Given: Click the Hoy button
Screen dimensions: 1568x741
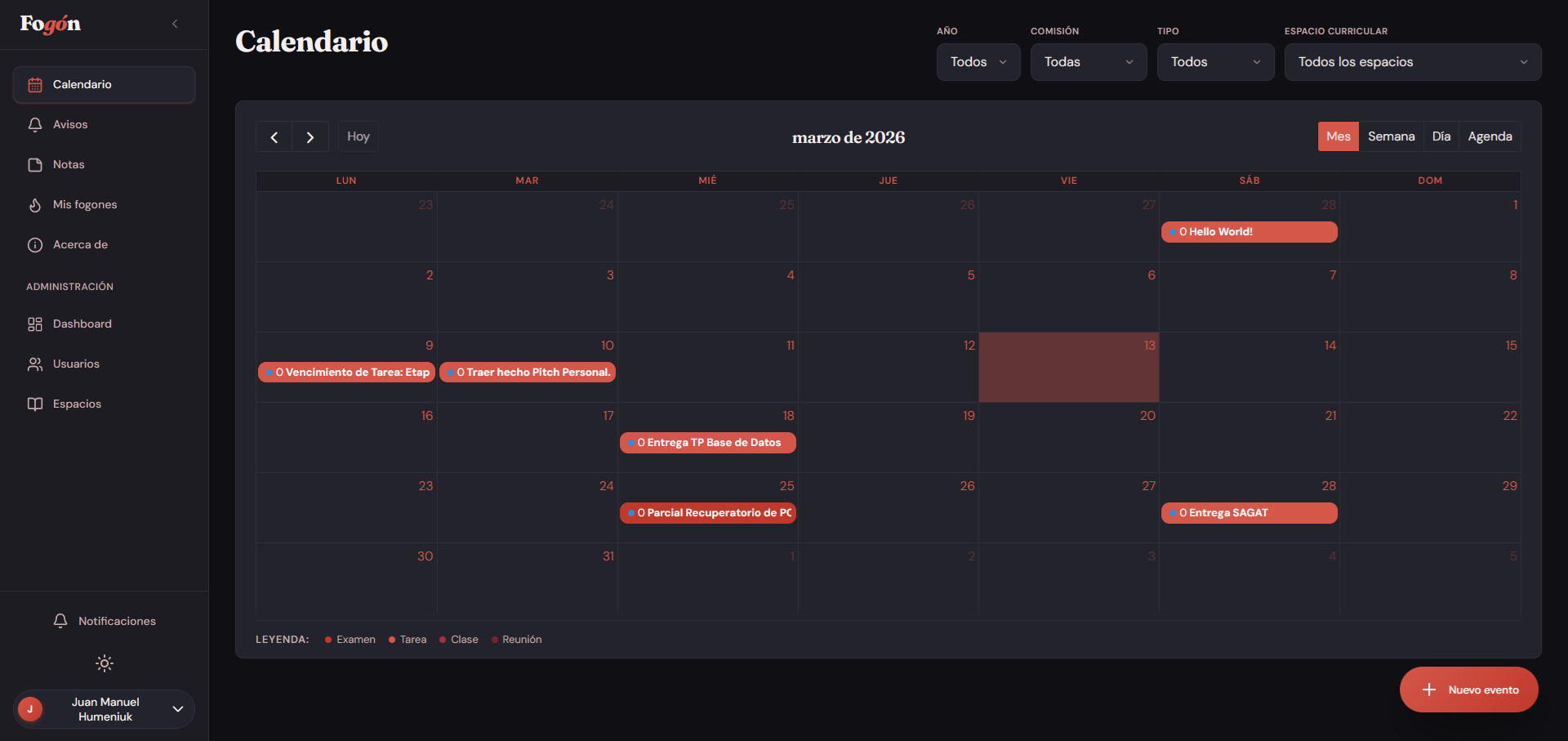Looking at the screenshot, I should pos(358,136).
